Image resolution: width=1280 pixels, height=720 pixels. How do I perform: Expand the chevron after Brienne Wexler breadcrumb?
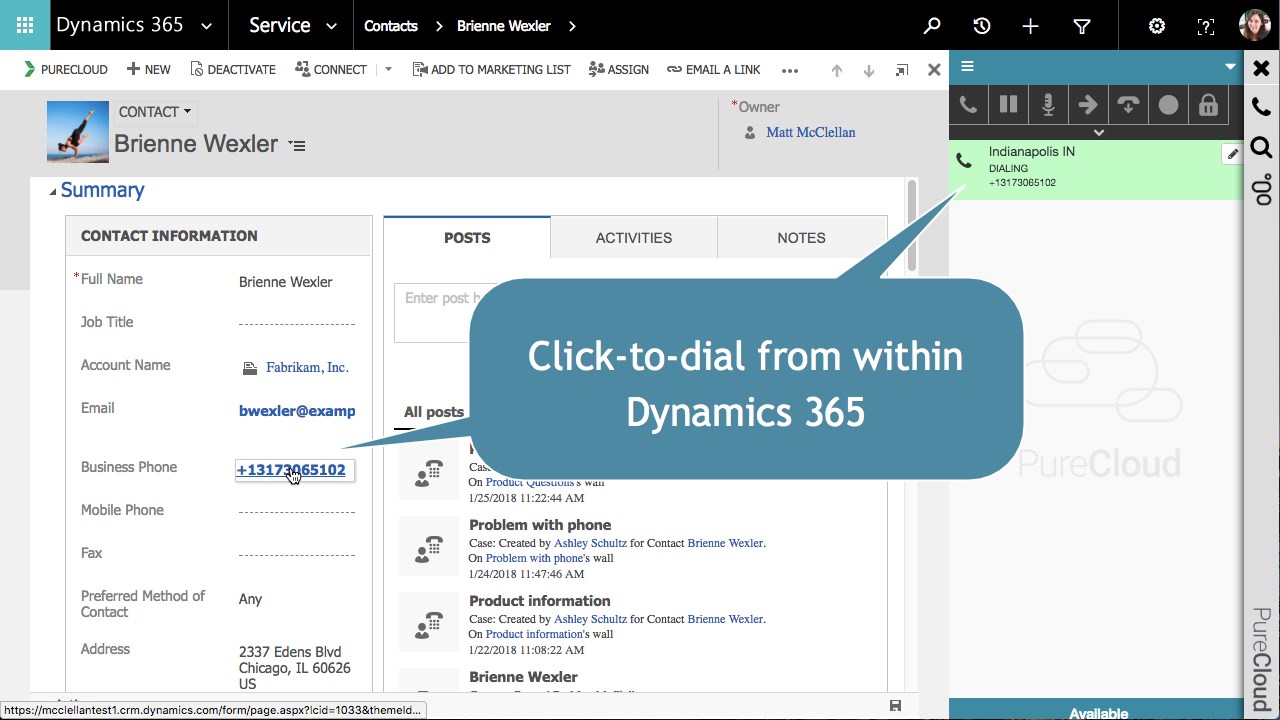572,26
